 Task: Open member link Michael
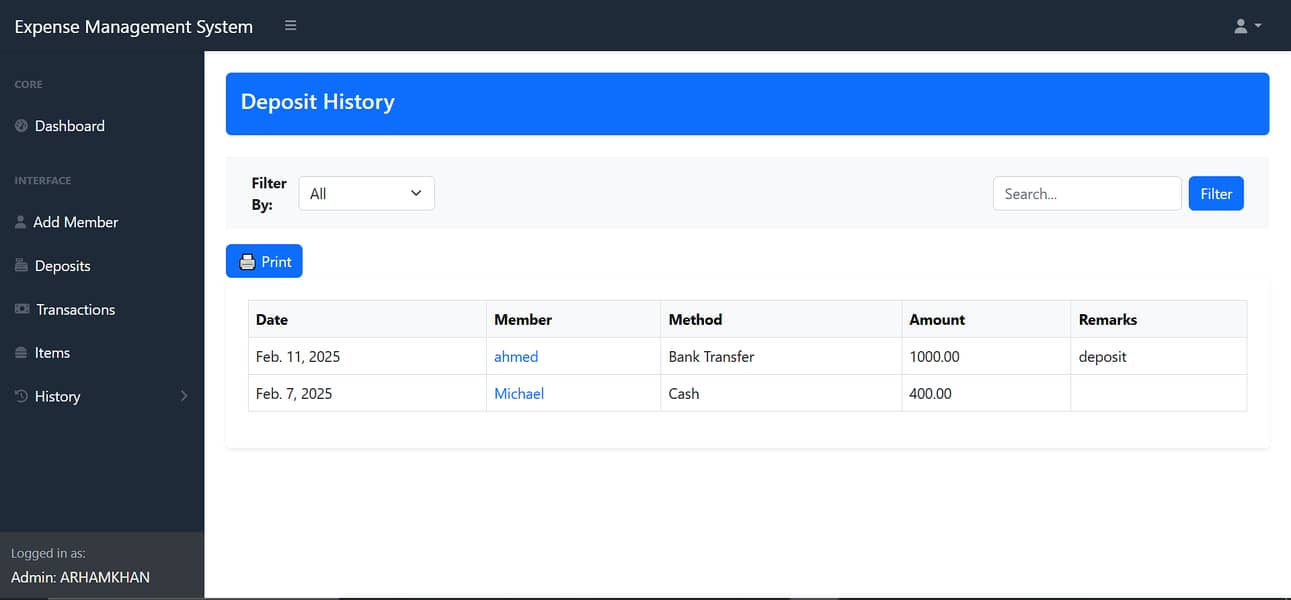519,394
